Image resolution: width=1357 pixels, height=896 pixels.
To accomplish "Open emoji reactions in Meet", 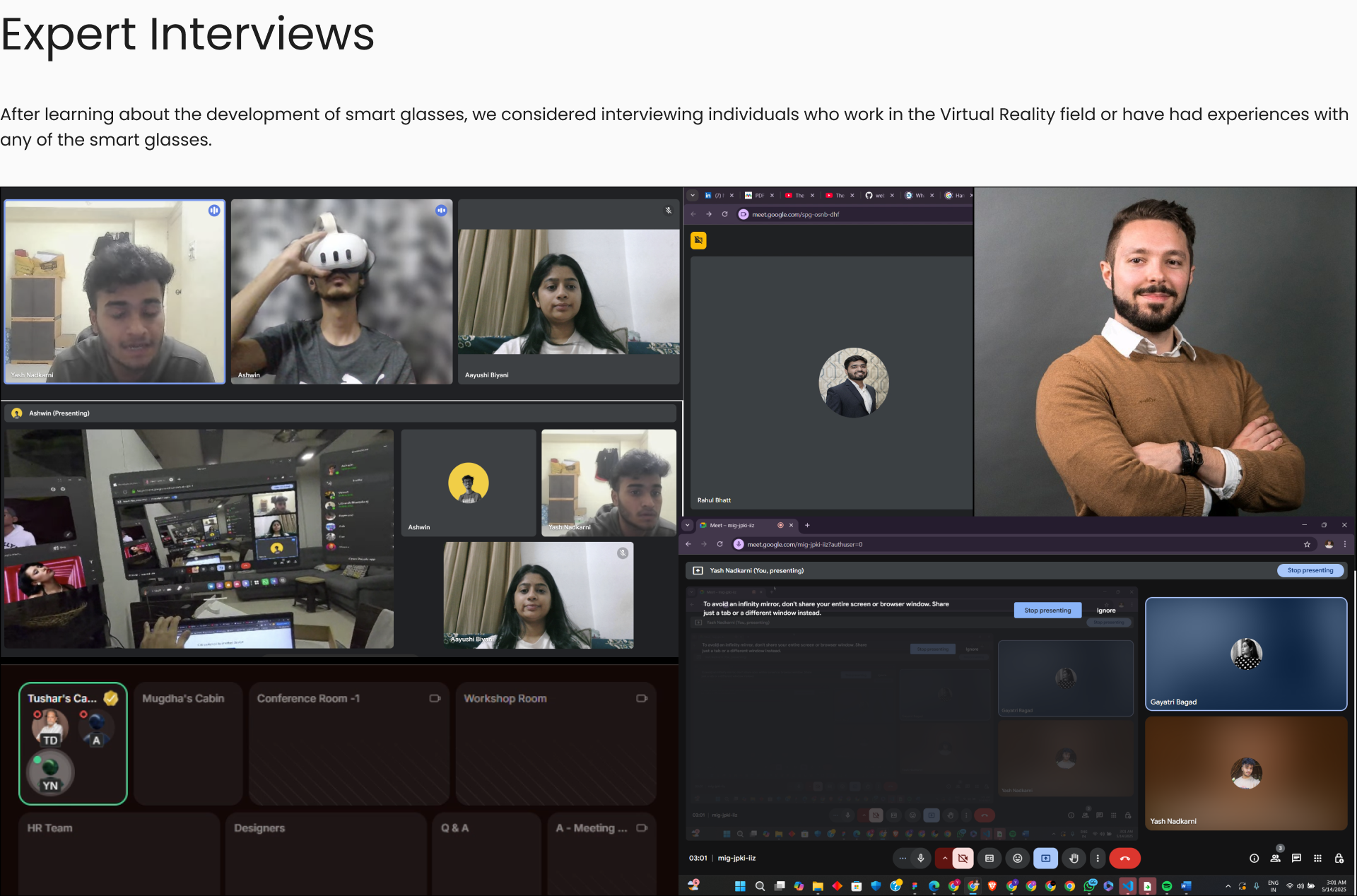I will [x=1018, y=858].
